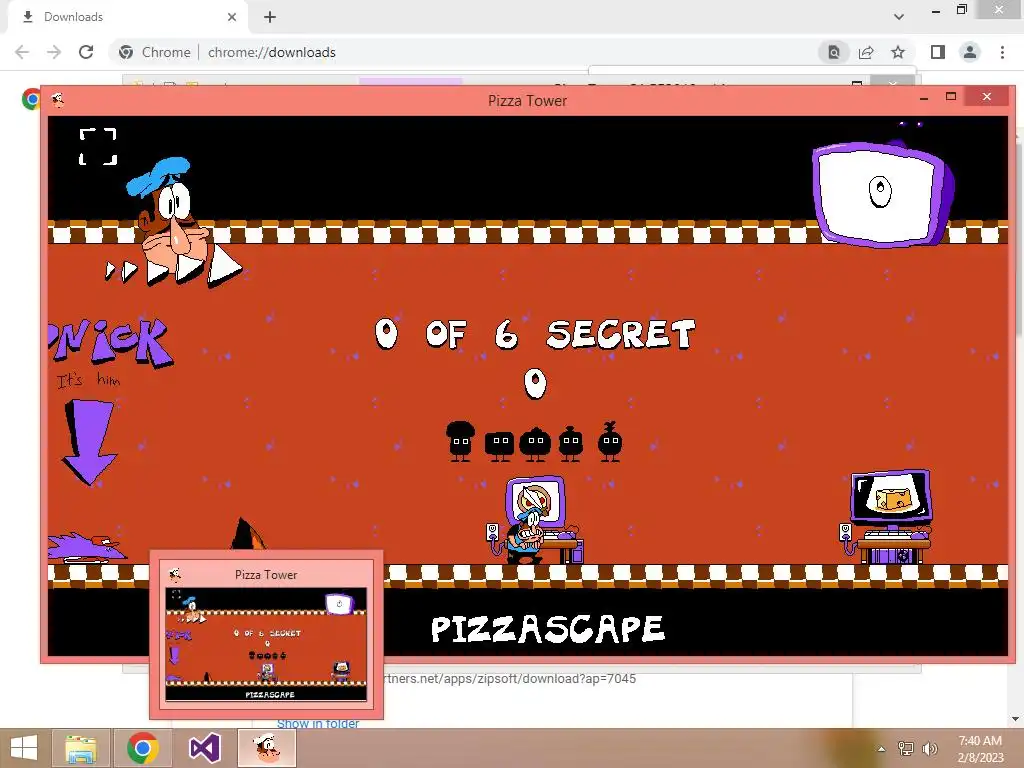
Task: Toggle Chrome side panel
Action: pyautogui.click(x=938, y=52)
